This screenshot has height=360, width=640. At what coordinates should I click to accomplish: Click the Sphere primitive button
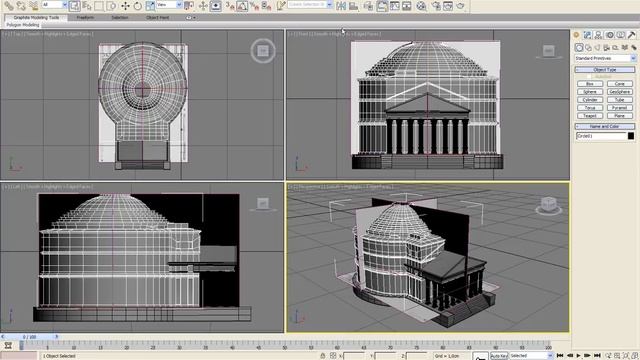pos(590,92)
